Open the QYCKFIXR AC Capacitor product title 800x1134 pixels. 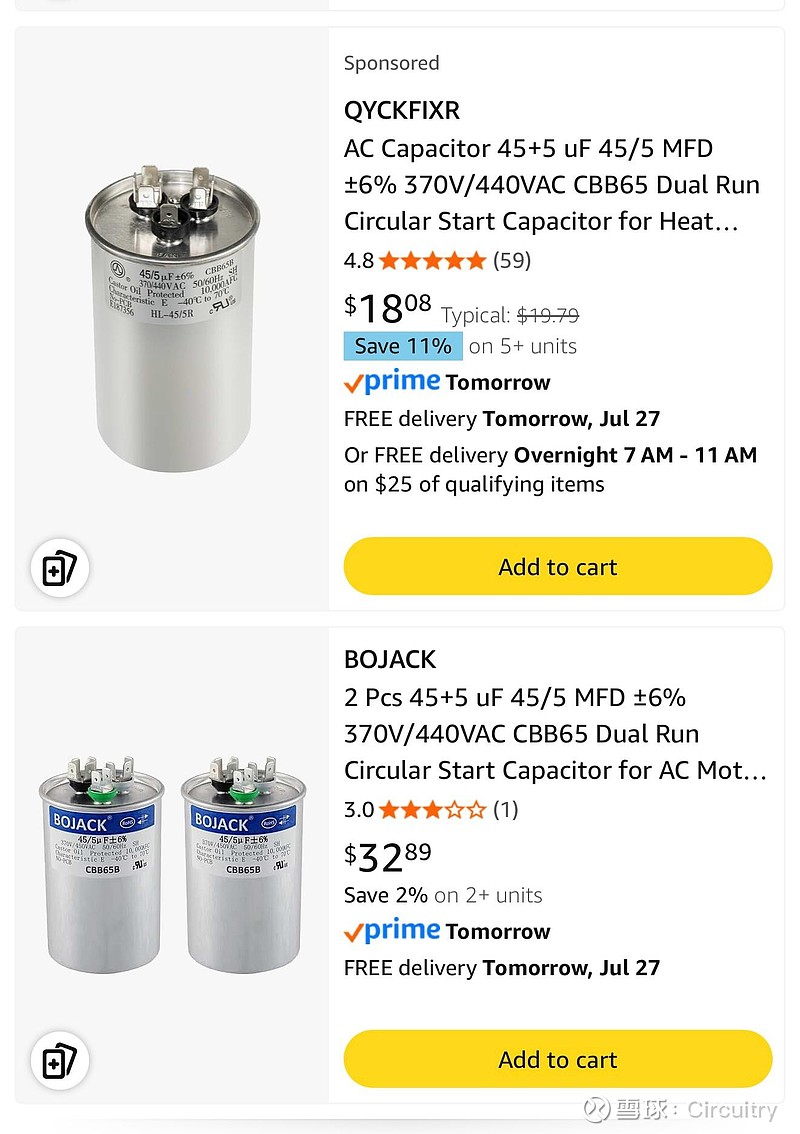(x=551, y=185)
